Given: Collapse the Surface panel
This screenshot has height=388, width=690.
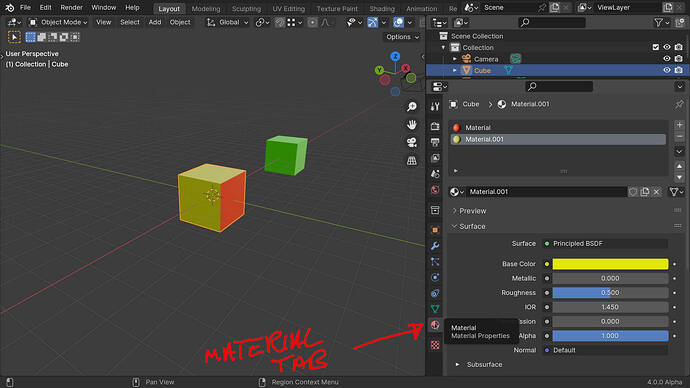Looking at the screenshot, I should pos(472,226).
